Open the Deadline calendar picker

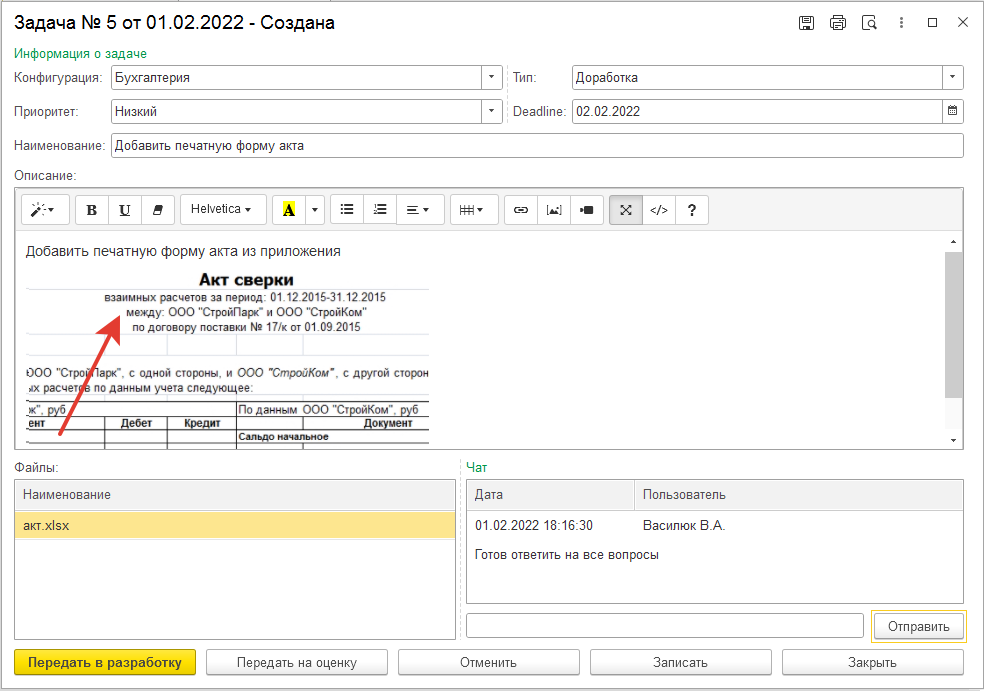952,111
